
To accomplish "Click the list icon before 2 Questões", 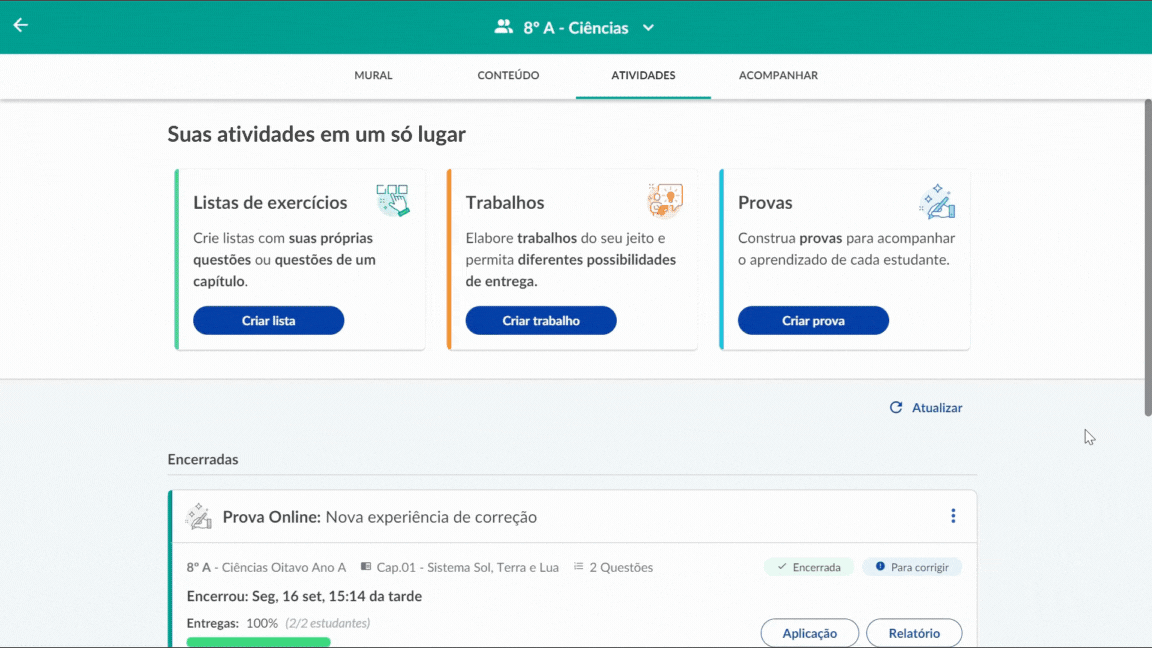I will (x=577, y=567).
